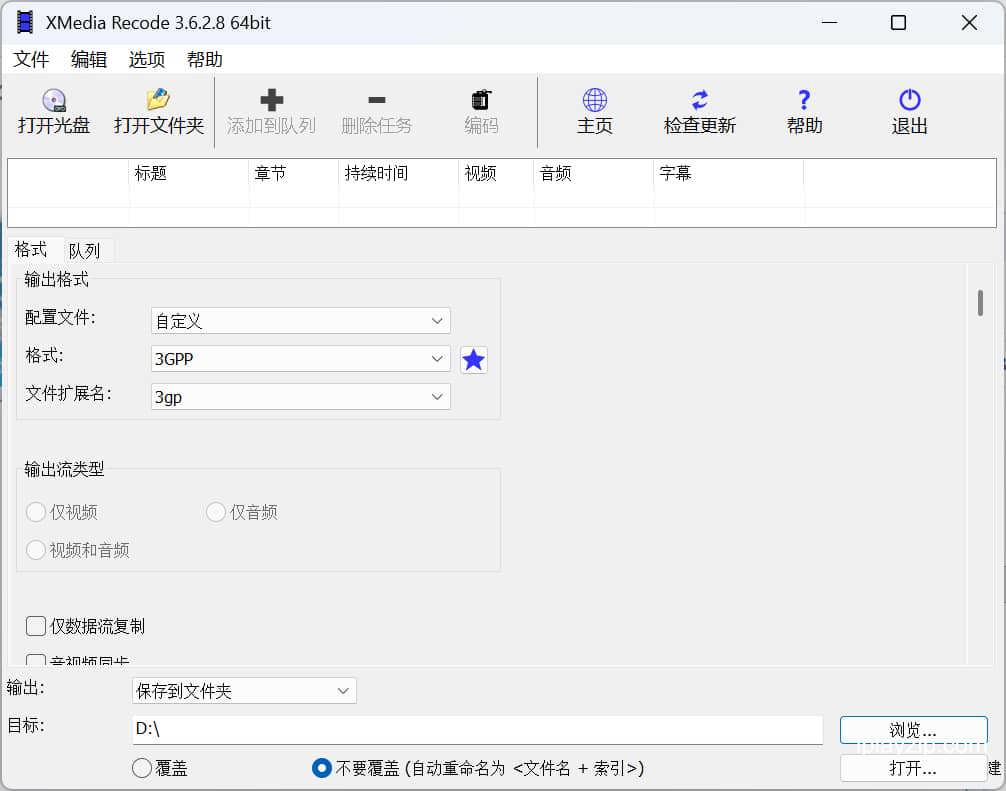The height and width of the screenshot is (791, 1006).
Task: Click the Open Disc (打开光盘) icon
Action: [x=54, y=100]
